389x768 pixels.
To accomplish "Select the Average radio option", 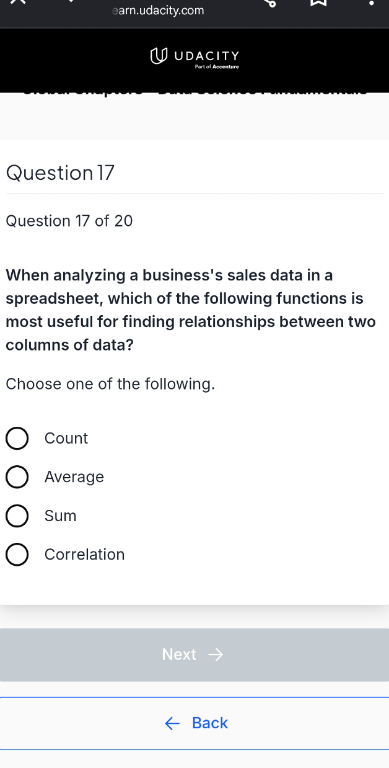I will point(17,477).
